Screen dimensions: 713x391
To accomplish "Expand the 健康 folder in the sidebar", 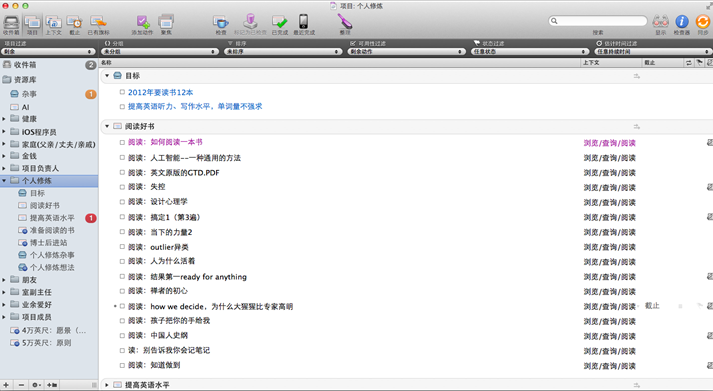I will [4, 119].
